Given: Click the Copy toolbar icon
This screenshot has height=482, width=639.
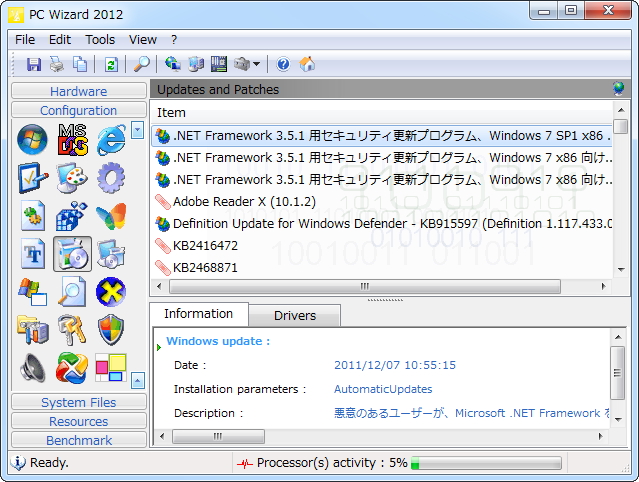Looking at the screenshot, I should pos(80,64).
